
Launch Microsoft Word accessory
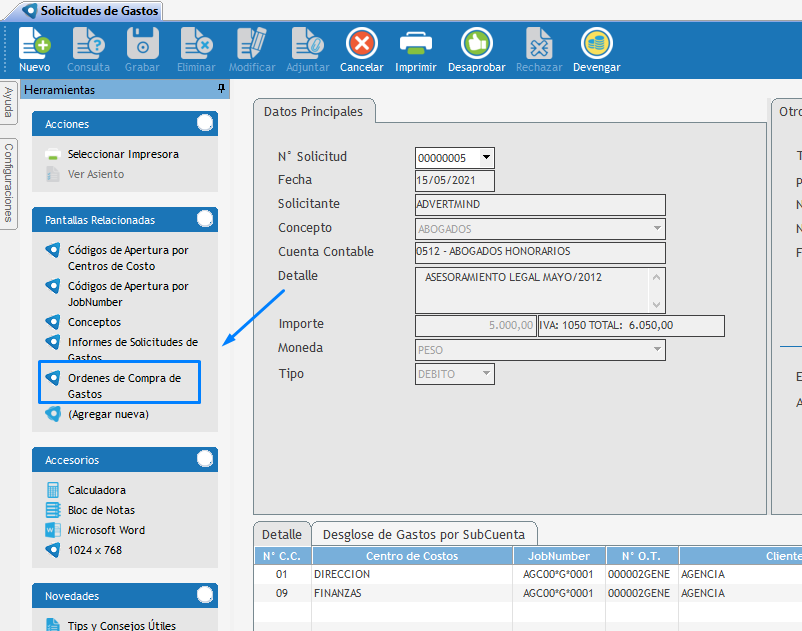coord(106,530)
